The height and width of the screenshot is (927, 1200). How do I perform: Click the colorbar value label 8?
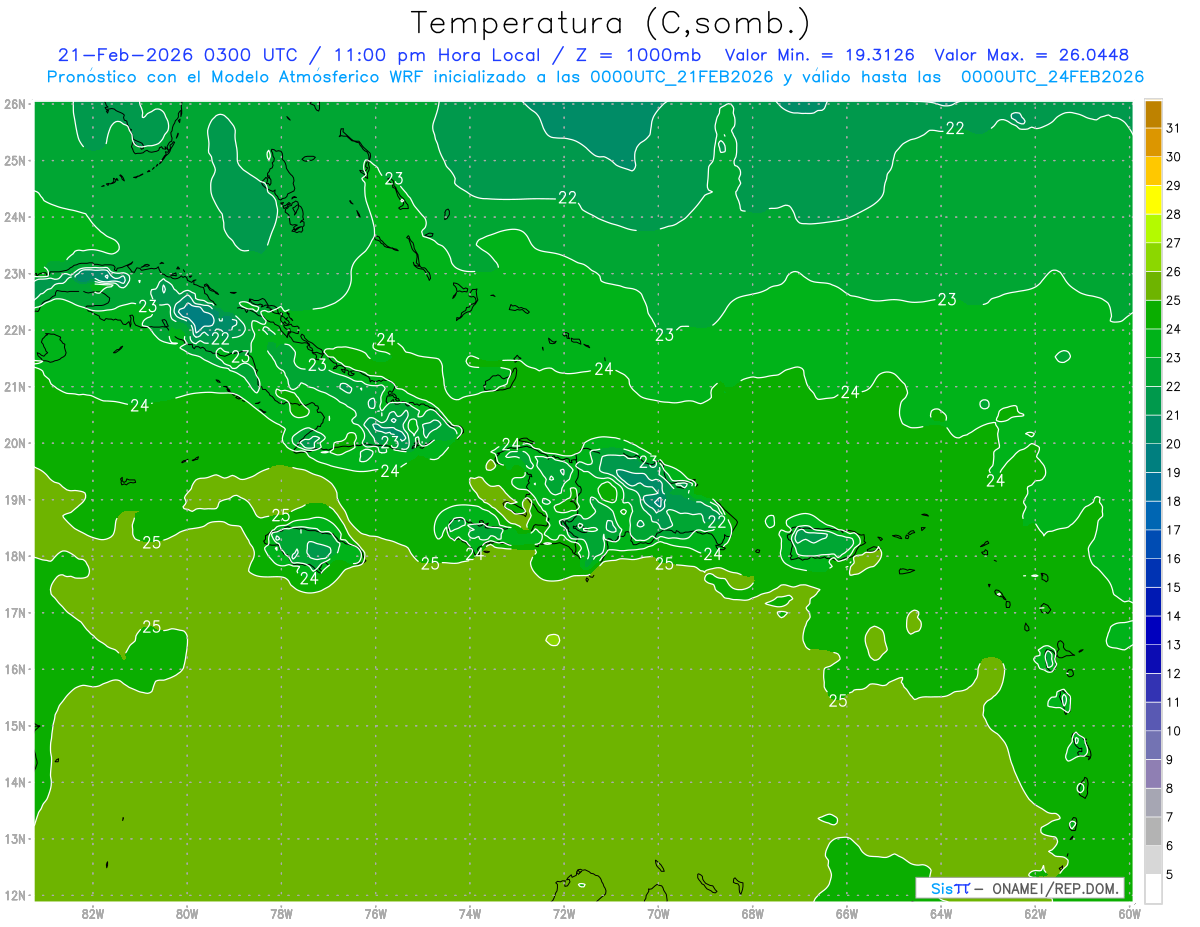pyautogui.click(x=1170, y=788)
